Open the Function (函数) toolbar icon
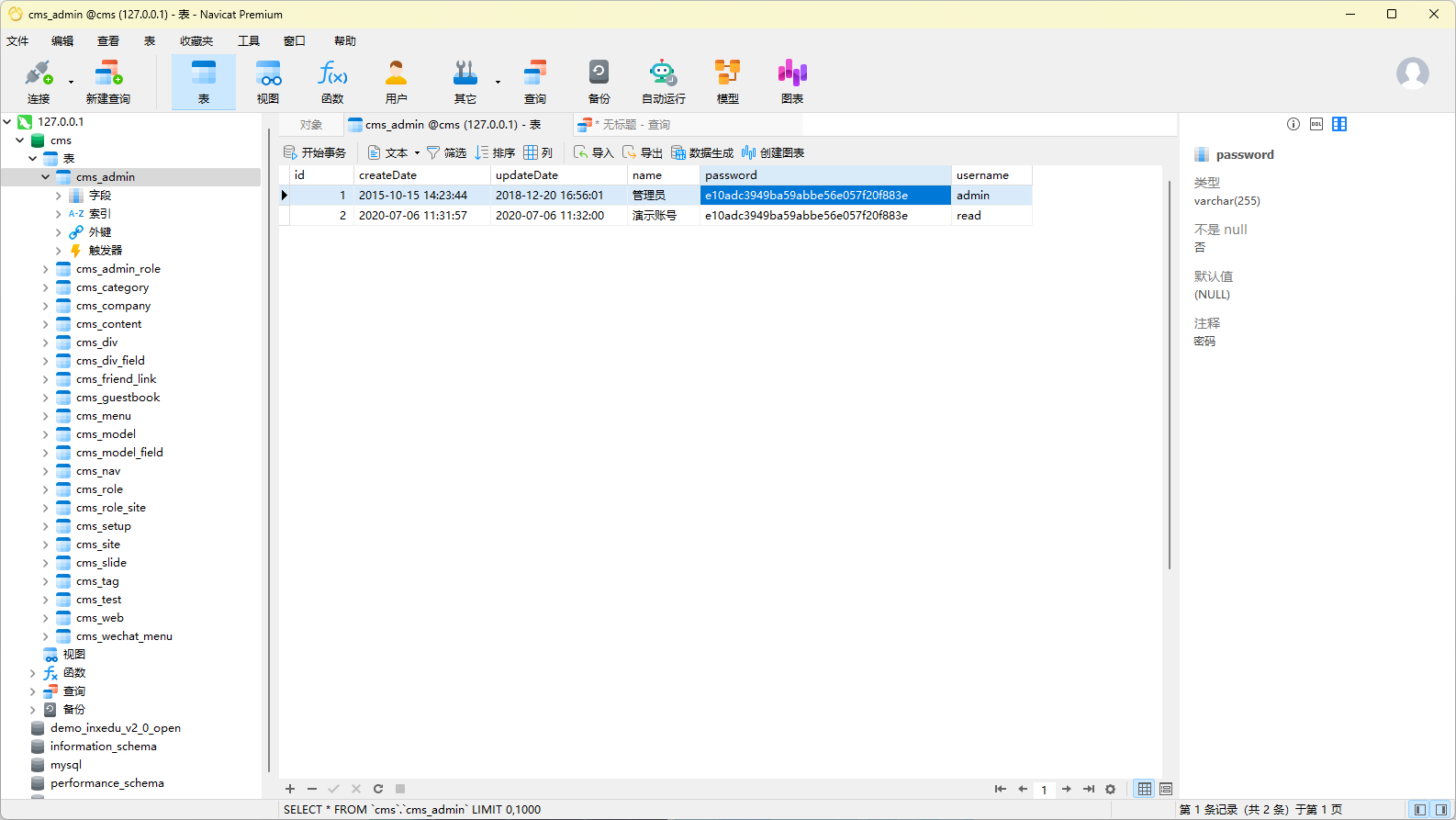Viewport: 1456px width, 820px height. [x=332, y=82]
